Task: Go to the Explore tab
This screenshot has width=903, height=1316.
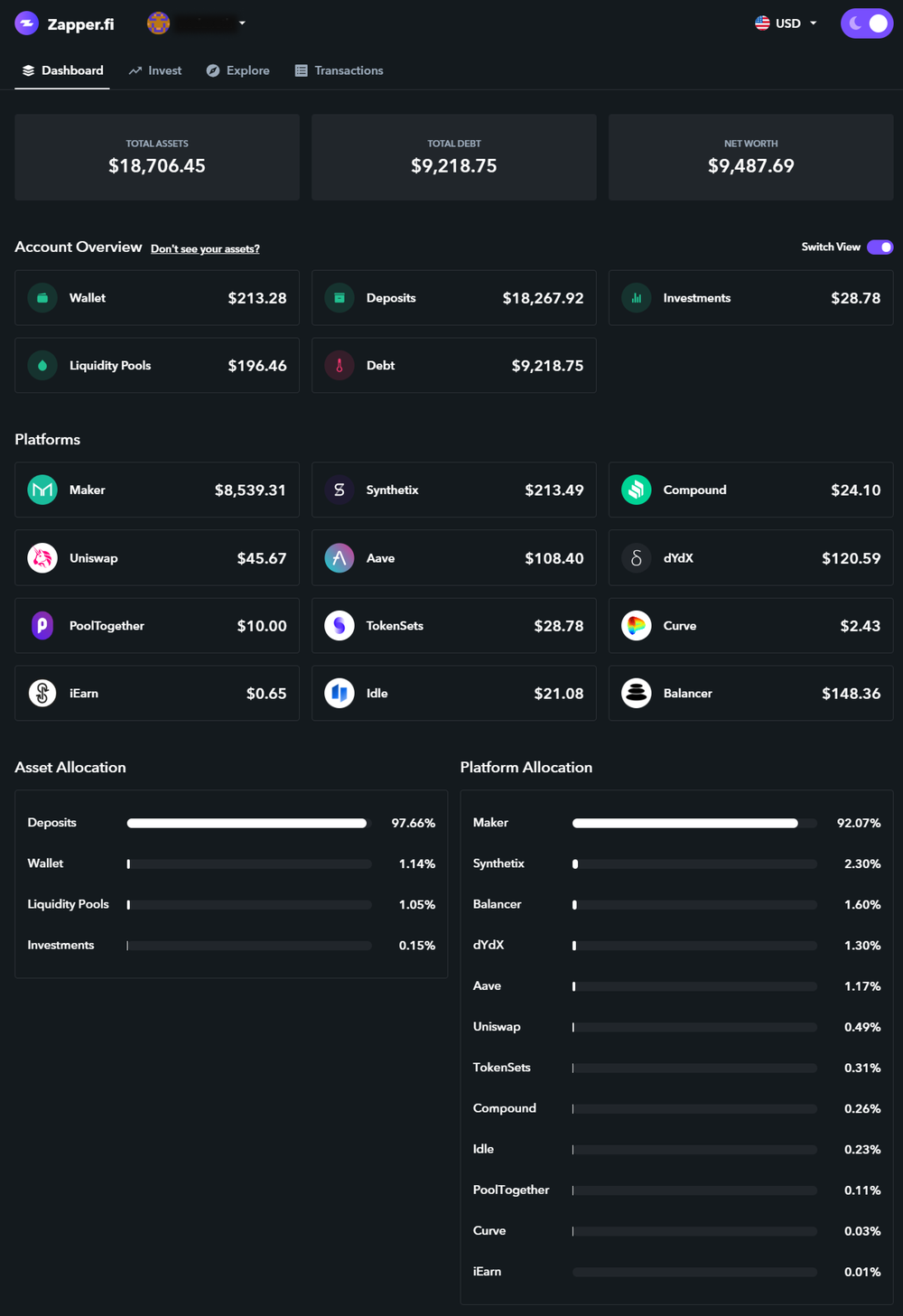Action: (x=238, y=70)
